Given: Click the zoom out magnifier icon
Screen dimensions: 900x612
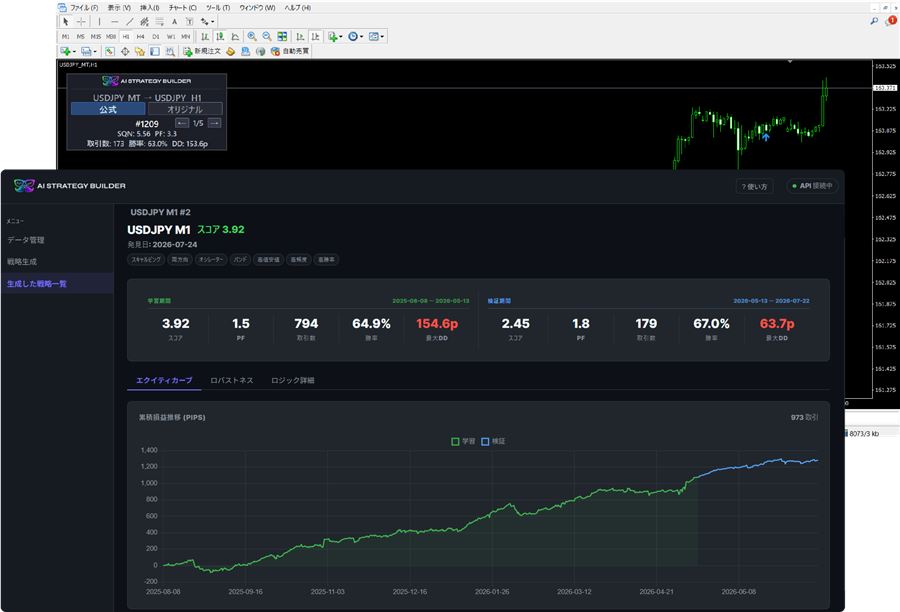Looking at the screenshot, I should click(x=267, y=36).
